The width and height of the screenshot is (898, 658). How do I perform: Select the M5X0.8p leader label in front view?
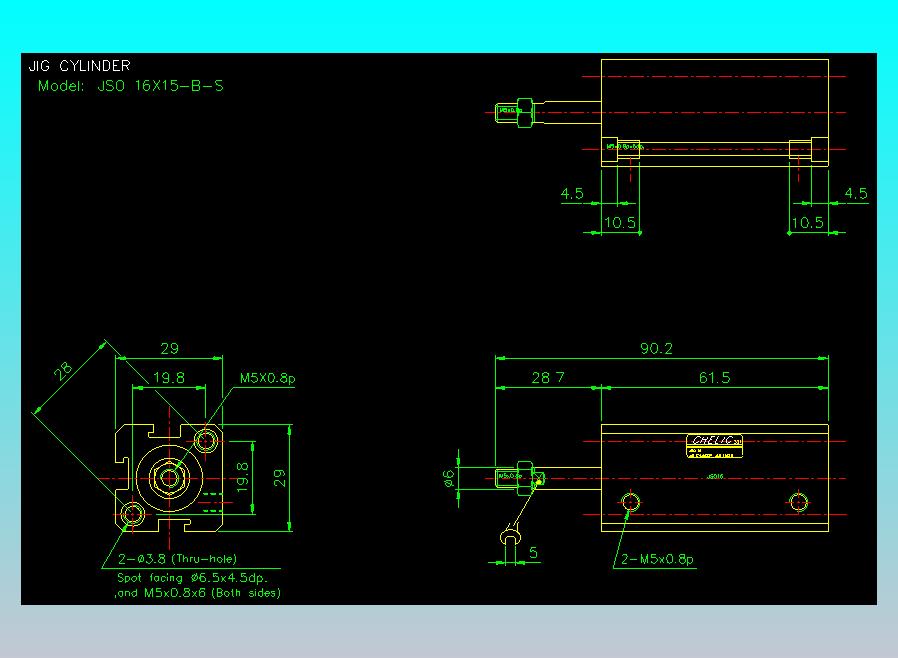(267, 379)
